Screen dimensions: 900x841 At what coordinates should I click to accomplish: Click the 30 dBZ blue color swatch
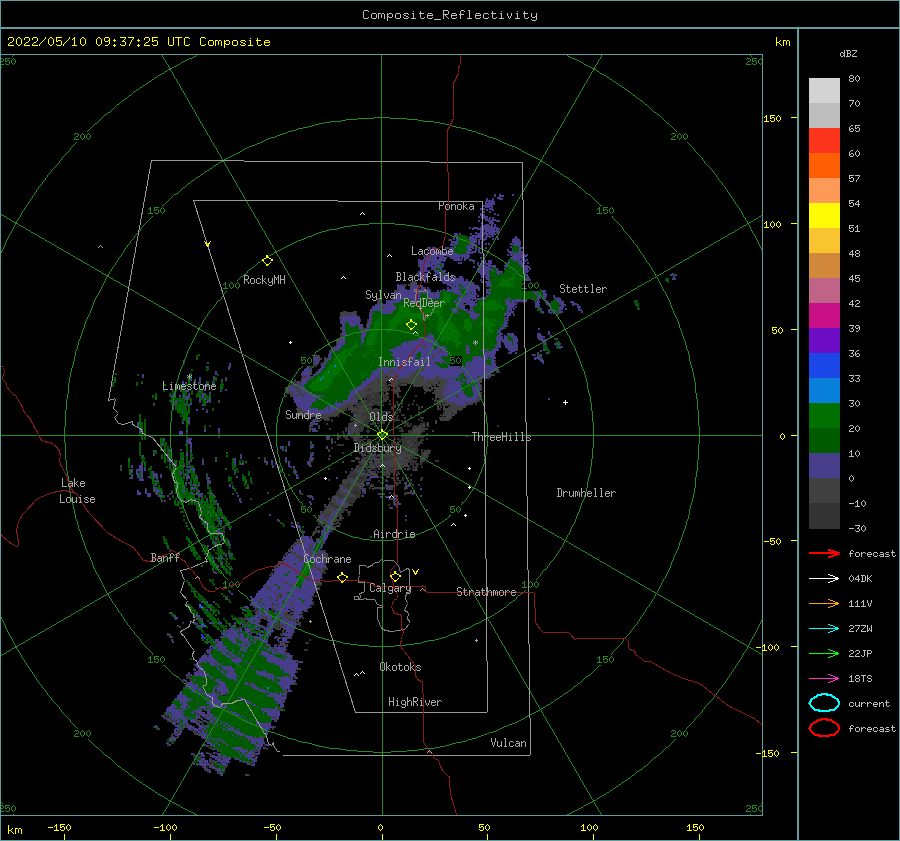(824, 391)
